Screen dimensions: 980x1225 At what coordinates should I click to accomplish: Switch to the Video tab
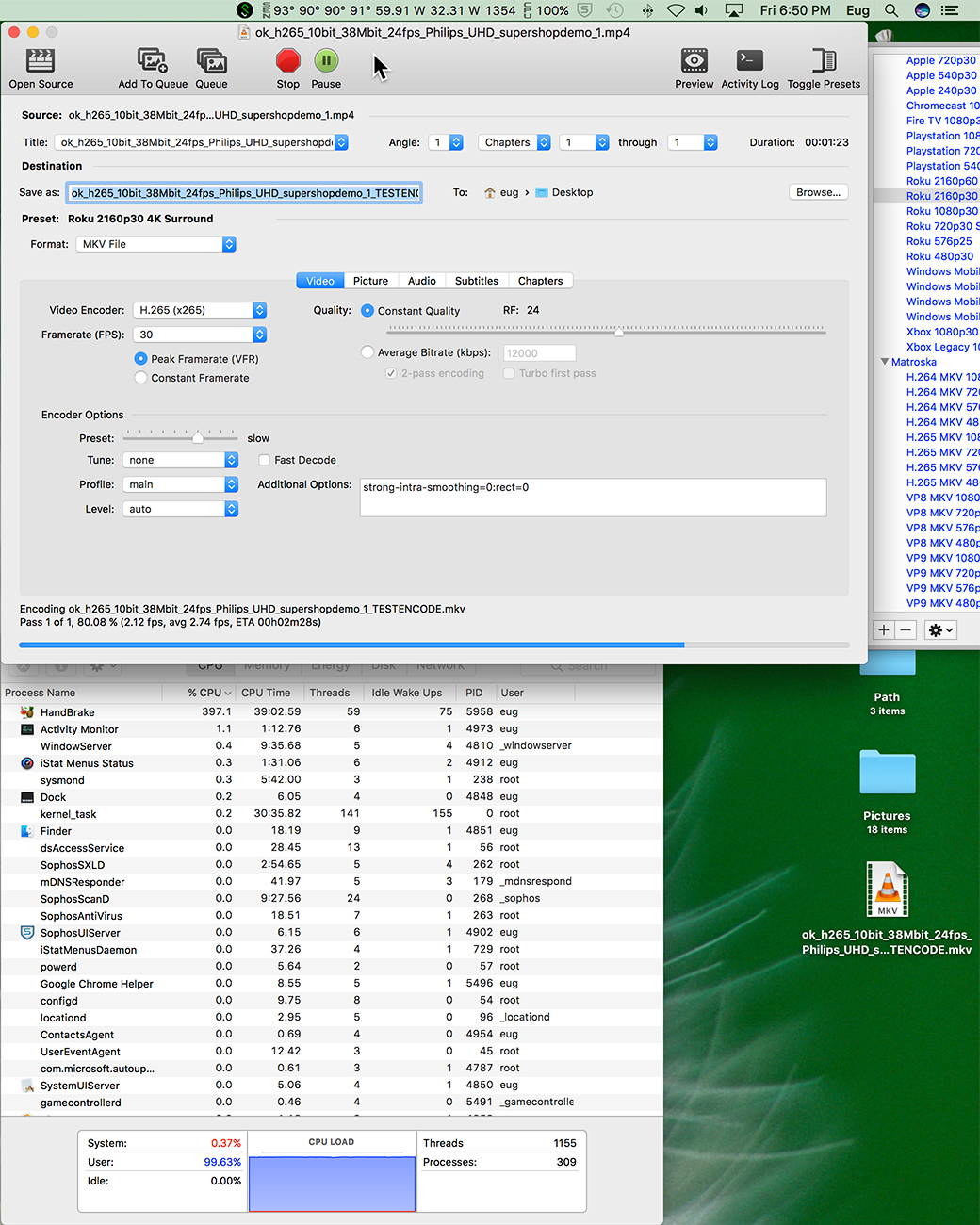pyautogui.click(x=320, y=281)
